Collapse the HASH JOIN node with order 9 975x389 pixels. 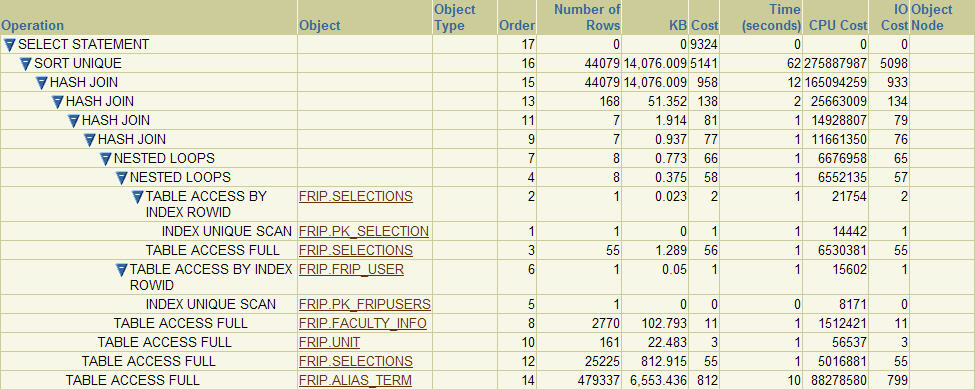[90, 139]
